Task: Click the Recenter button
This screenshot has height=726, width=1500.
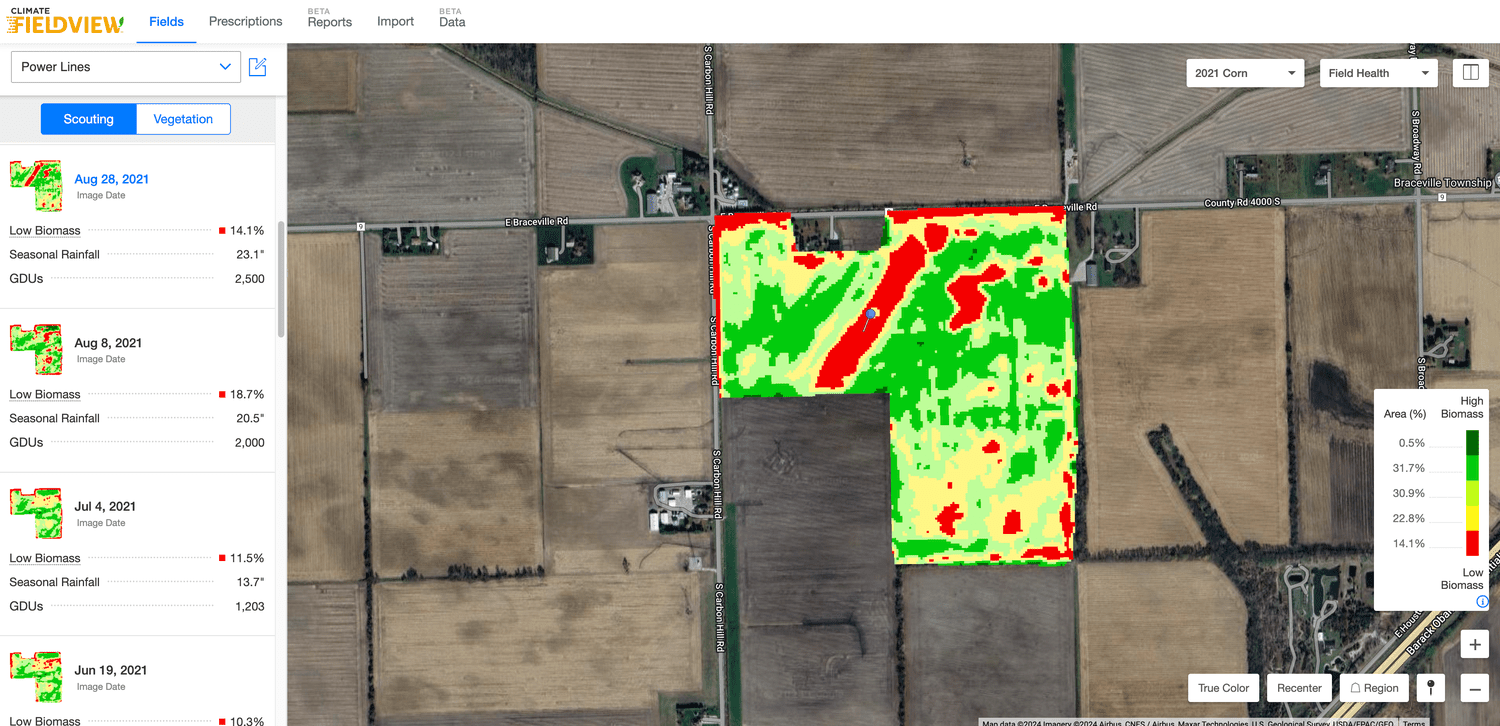Action: pyautogui.click(x=1300, y=688)
